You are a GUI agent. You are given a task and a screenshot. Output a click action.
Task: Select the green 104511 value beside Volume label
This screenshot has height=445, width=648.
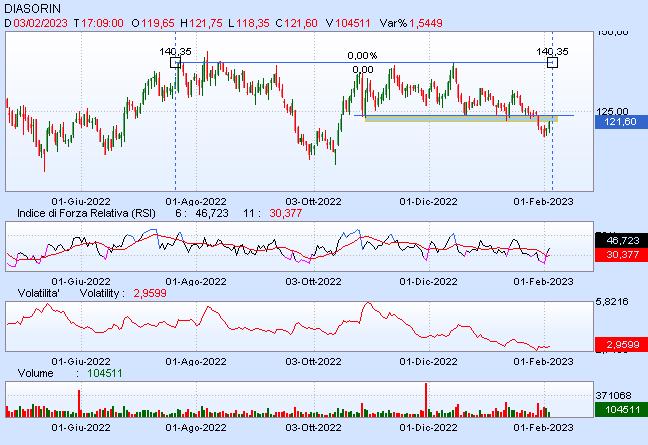click(105, 374)
